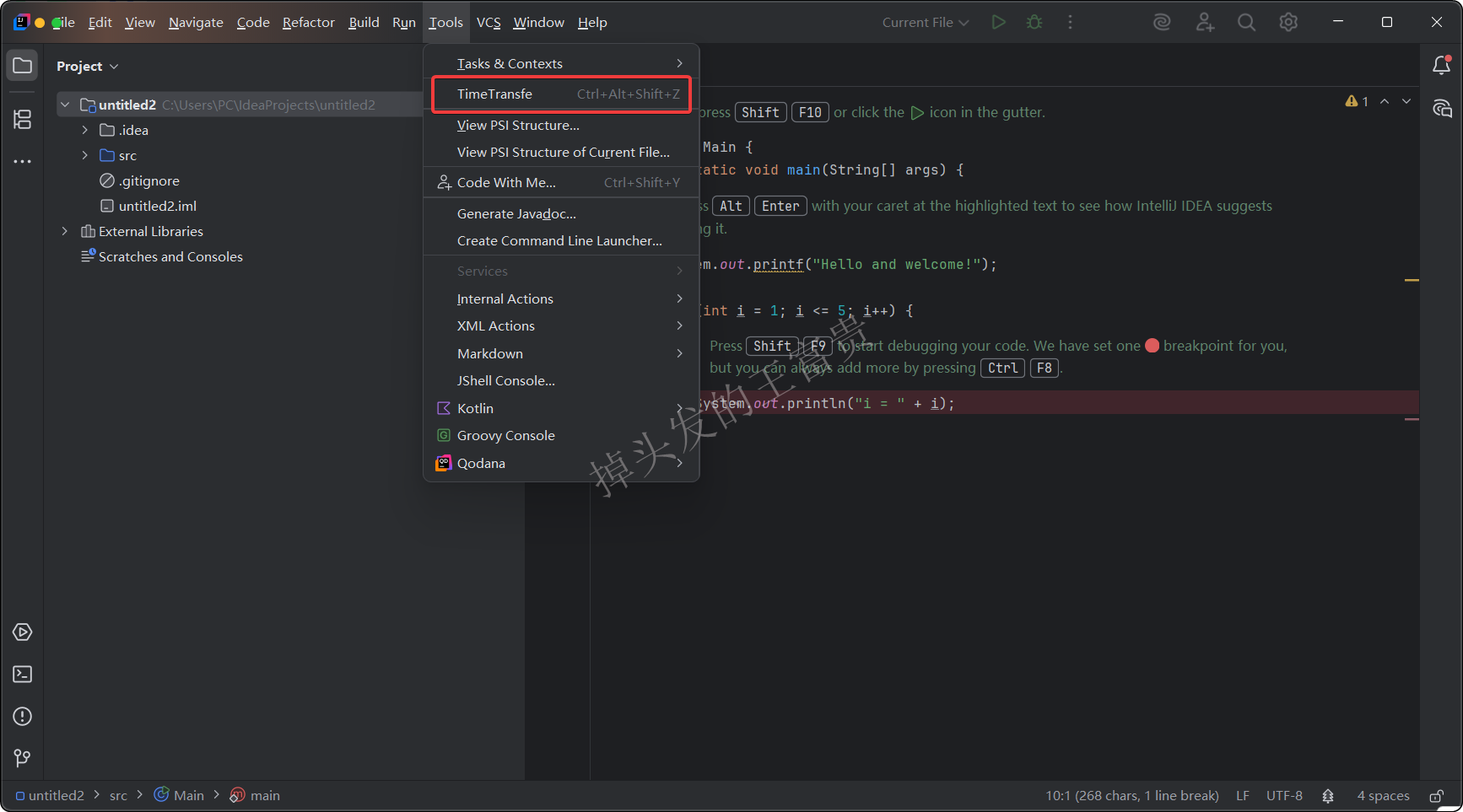Collapse the untitled2 project root
1463x812 pixels.
tap(64, 105)
